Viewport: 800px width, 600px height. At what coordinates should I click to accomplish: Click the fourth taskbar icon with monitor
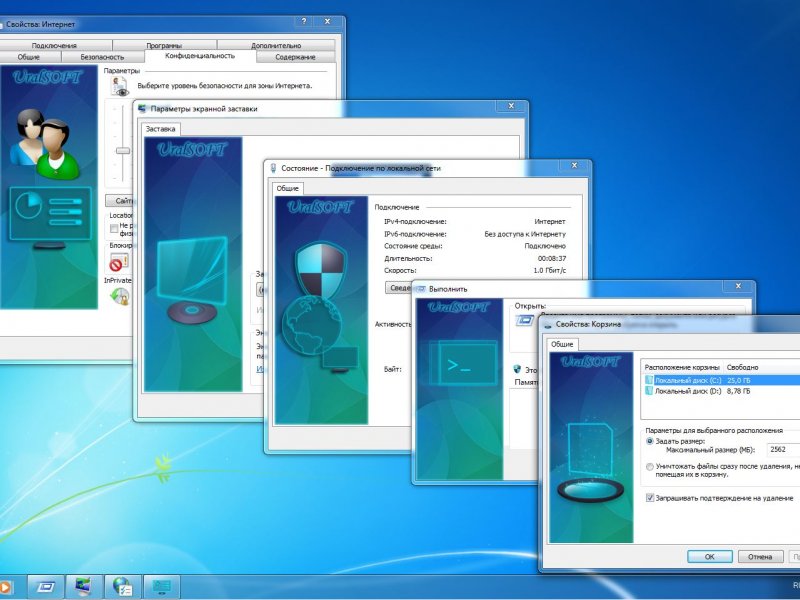[x=162, y=587]
